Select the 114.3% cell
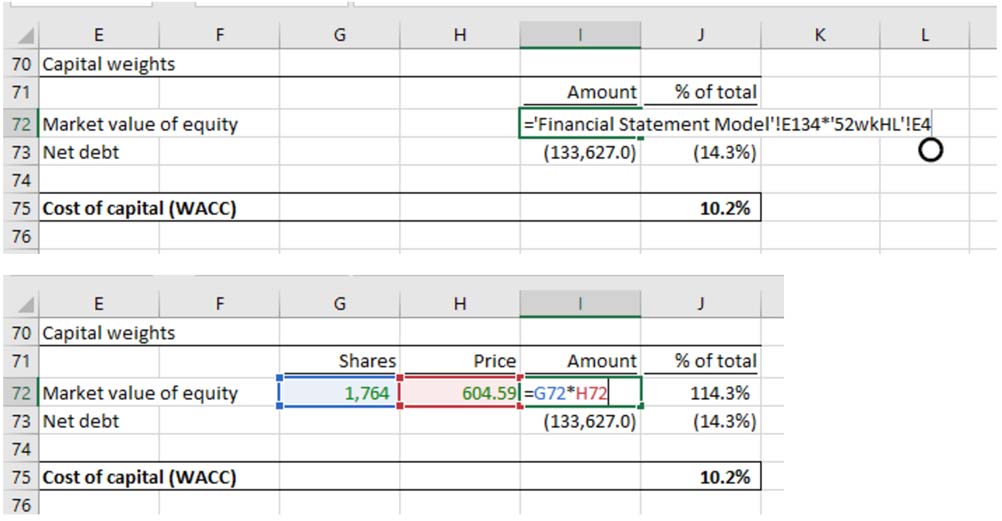Viewport: 1002px width, 521px height. [x=700, y=393]
